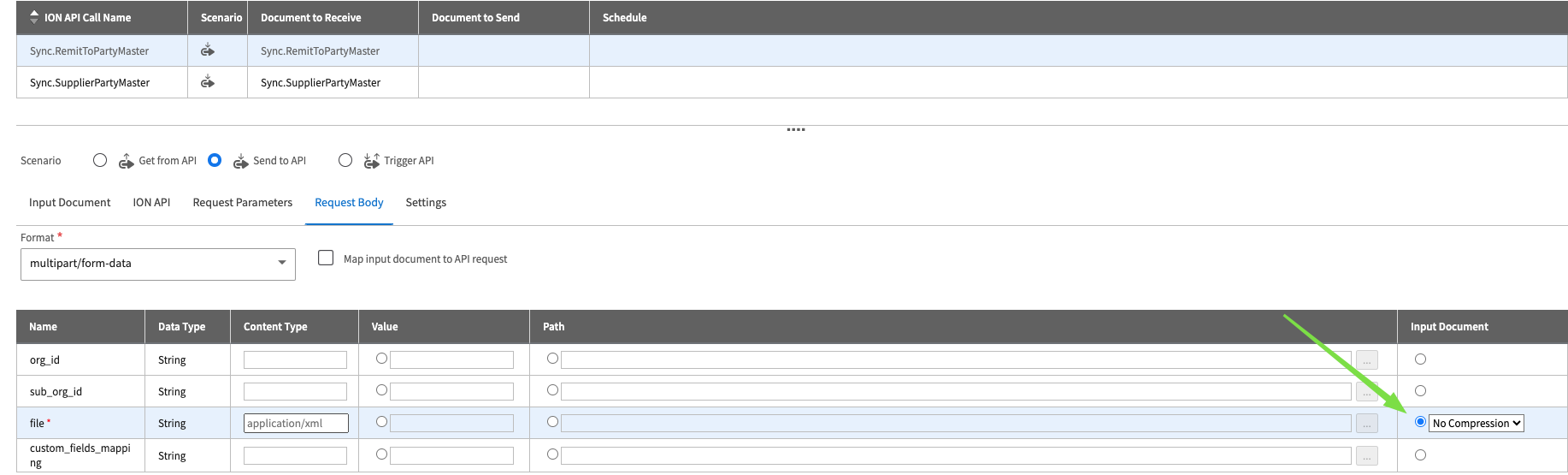This screenshot has height=475, width=1568.
Task: Click the Content Type field for file row
Action: pos(296,423)
